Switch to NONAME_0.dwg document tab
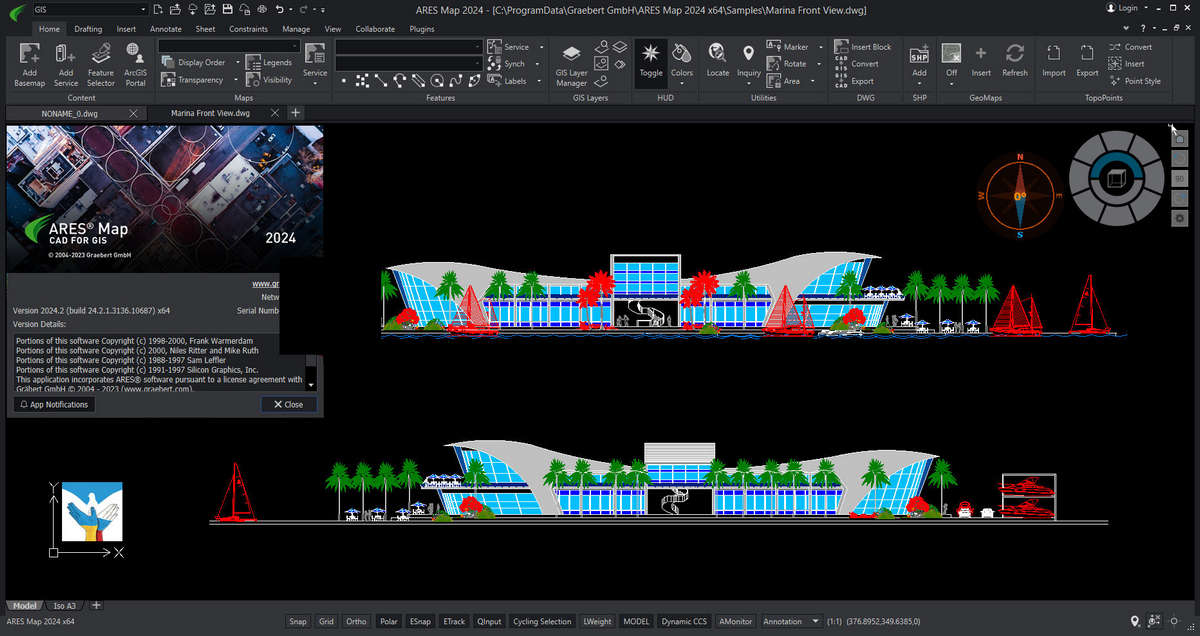The image size is (1200, 636). (x=69, y=113)
